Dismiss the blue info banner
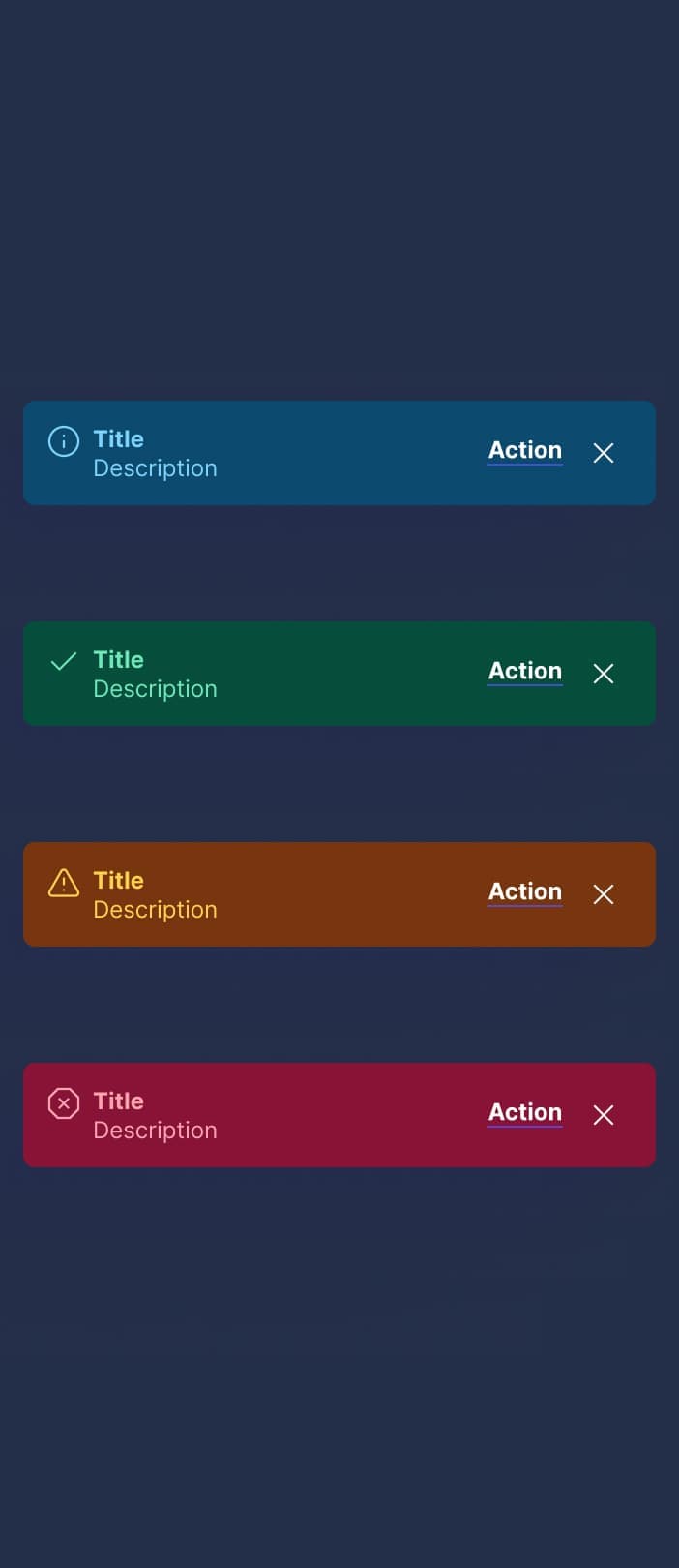The width and height of the screenshot is (679, 1568). pyautogui.click(x=604, y=453)
